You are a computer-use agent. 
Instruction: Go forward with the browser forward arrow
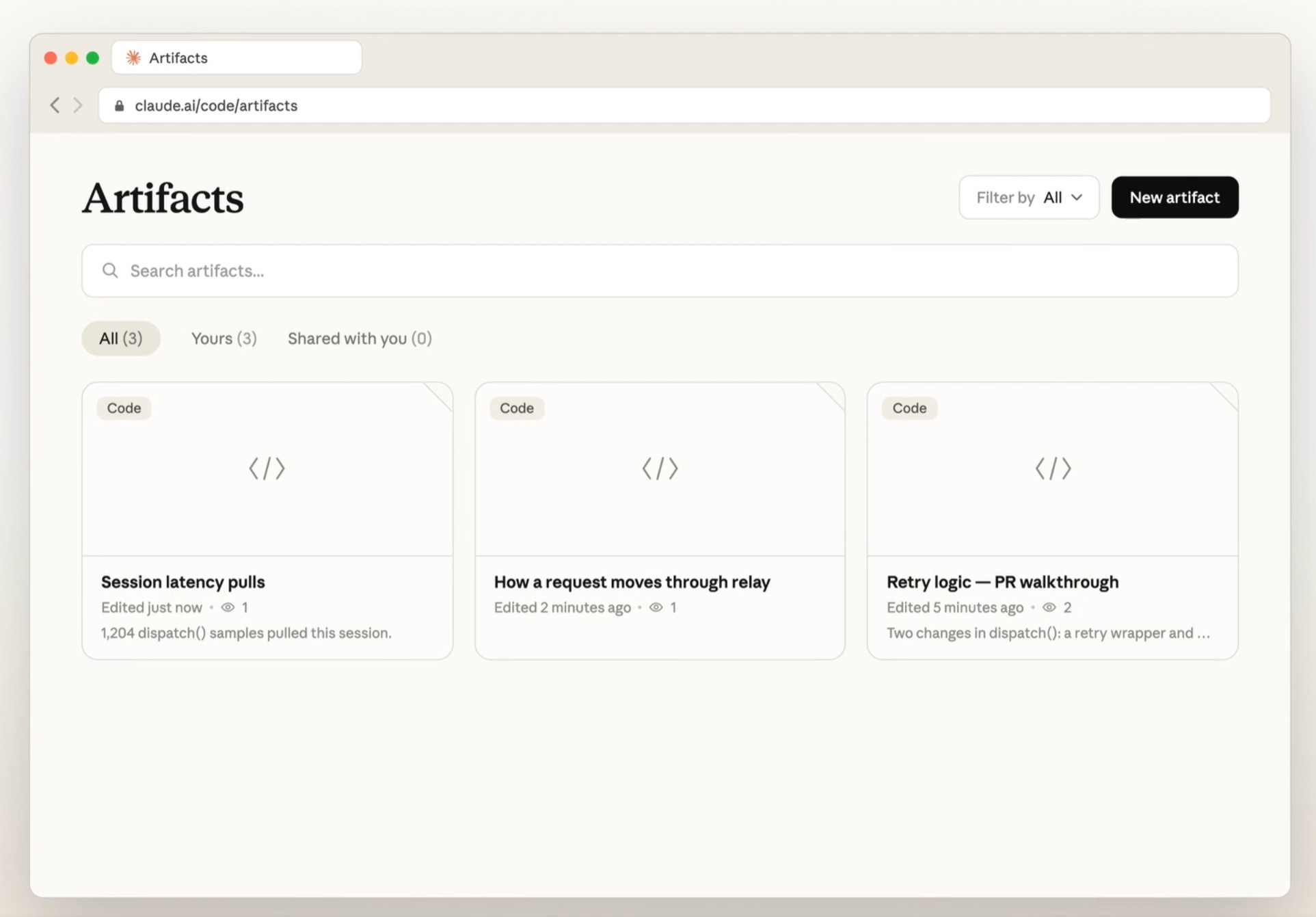click(x=77, y=105)
